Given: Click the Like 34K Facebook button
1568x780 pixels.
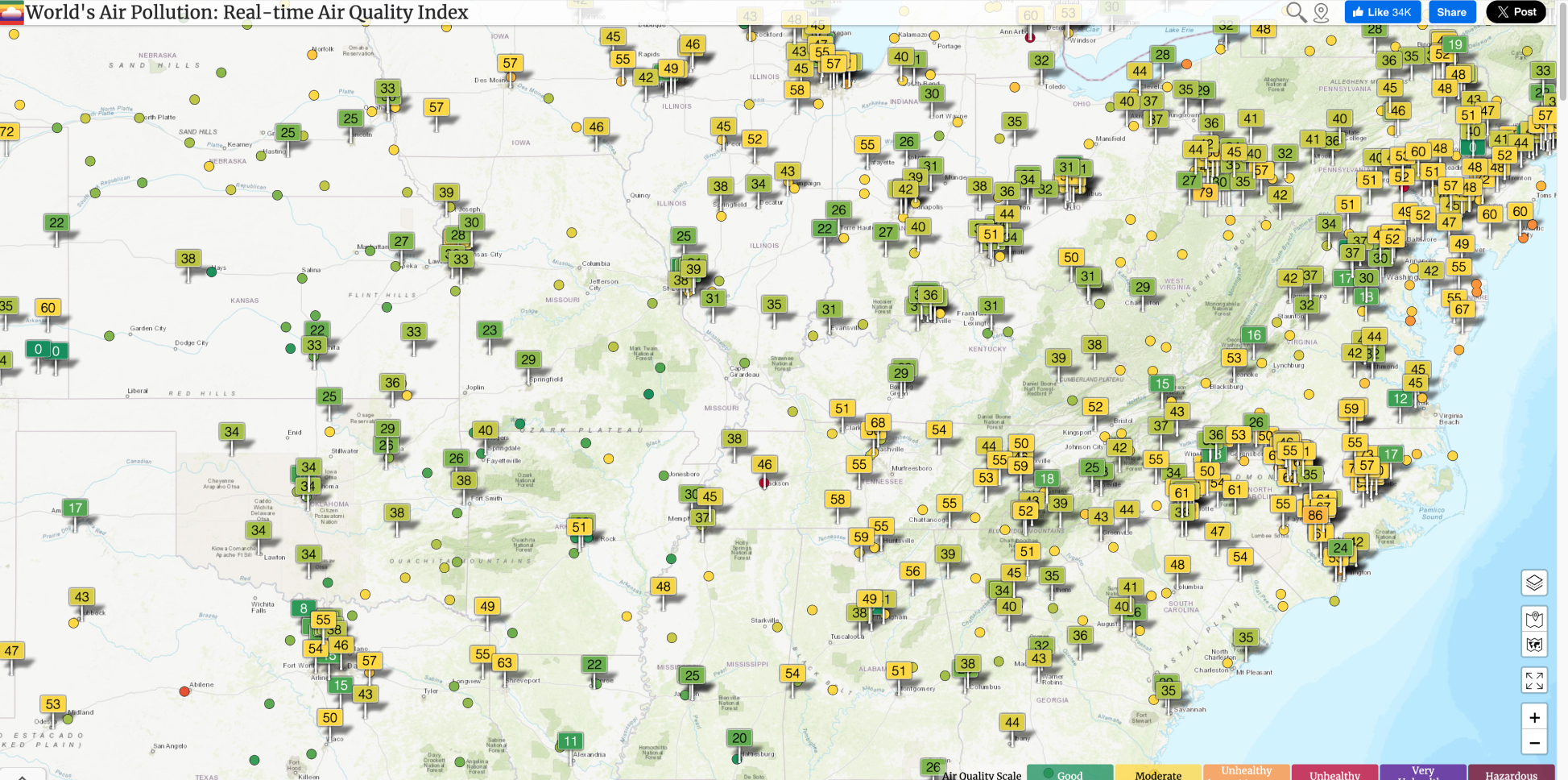Looking at the screenshot, I should coord(1382,11).
